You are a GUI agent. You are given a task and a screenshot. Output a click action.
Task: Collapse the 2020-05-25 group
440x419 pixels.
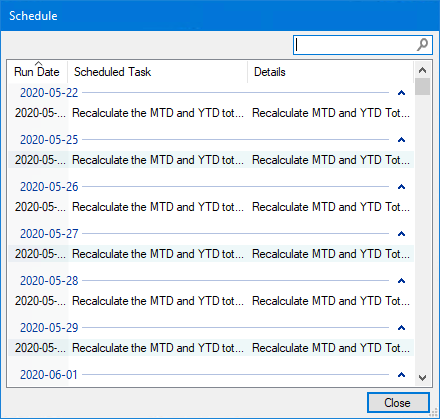point(401,140)
